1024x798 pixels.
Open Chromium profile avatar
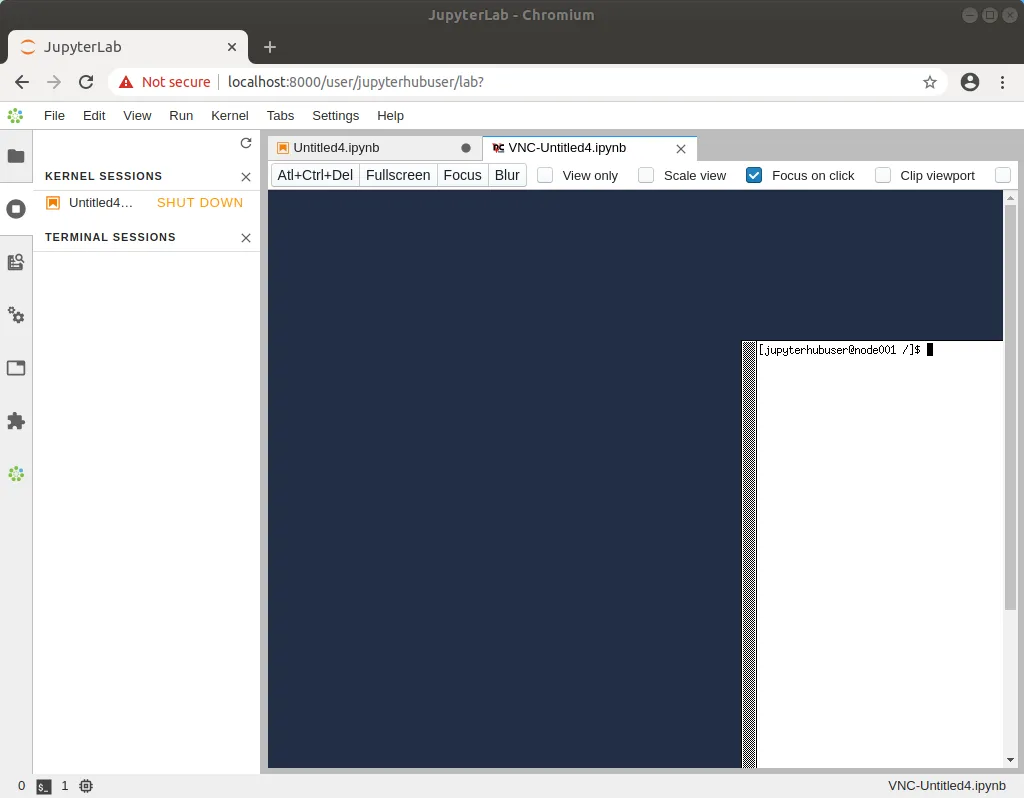pyautogui.click(x=970, y=82)
